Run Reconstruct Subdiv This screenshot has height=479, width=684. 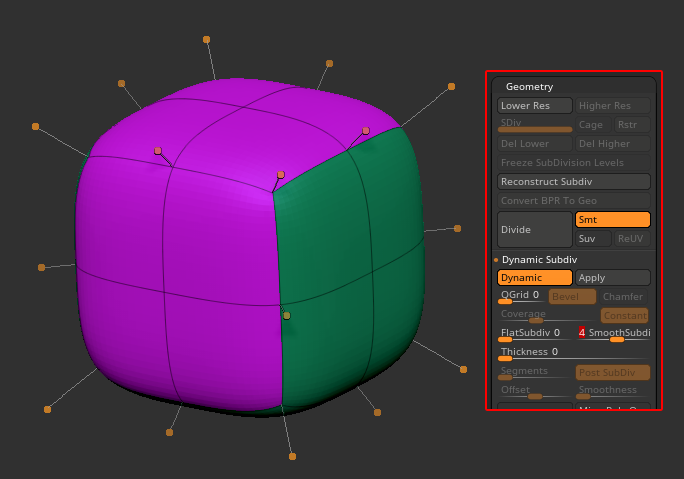[x=573, y=182]
